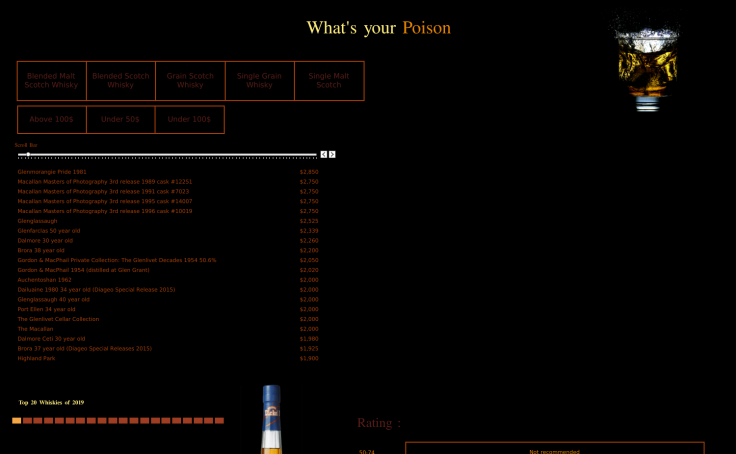Select 'Brora 37 year old (Diageo Special Releases 2015)'
Image resolution: width=736 pixels, height=454 pixels.
84,349
